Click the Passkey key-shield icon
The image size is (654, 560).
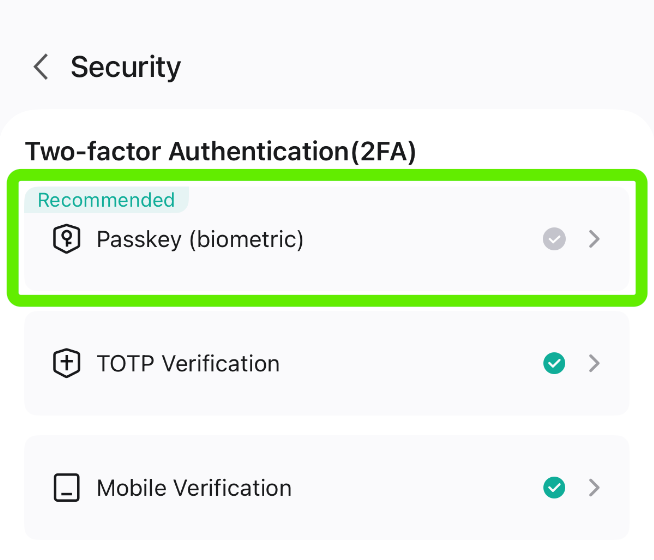point(67,239)
